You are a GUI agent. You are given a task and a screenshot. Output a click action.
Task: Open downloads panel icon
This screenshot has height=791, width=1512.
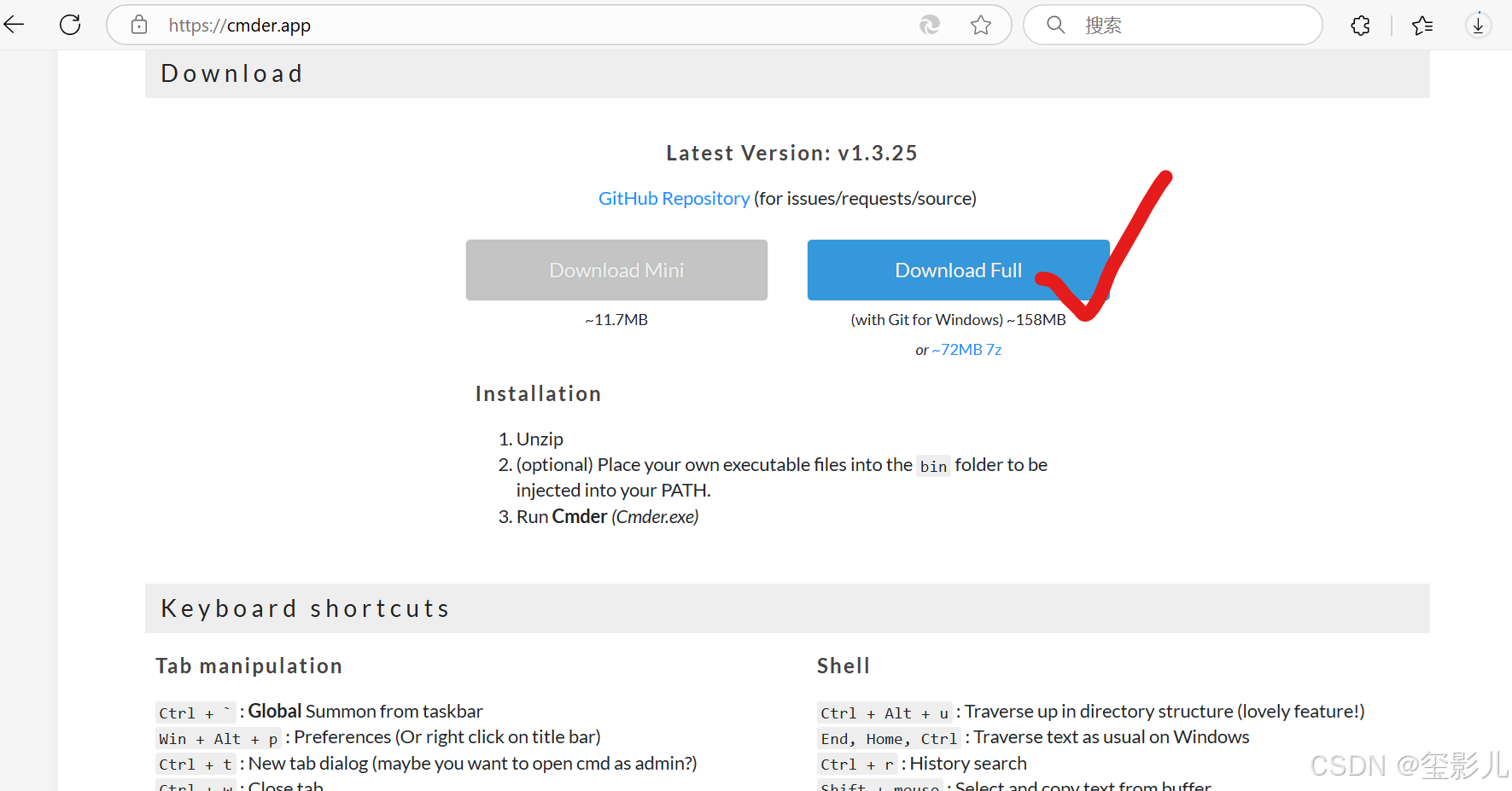click(x=1479, y=25)
